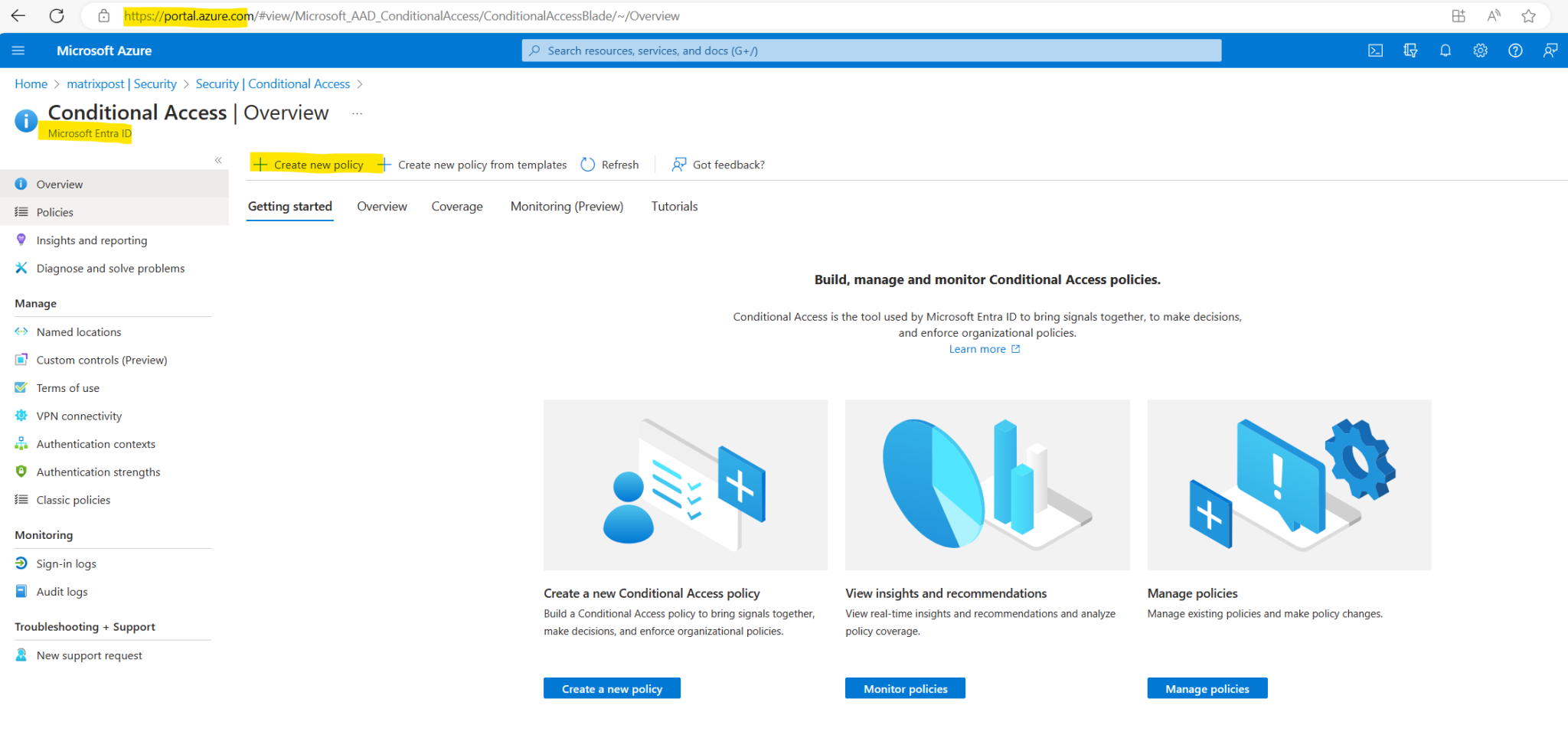
Task: Open the ellipsis menu beside the page title
Action: pyautogui.click(x=357, y=113)
